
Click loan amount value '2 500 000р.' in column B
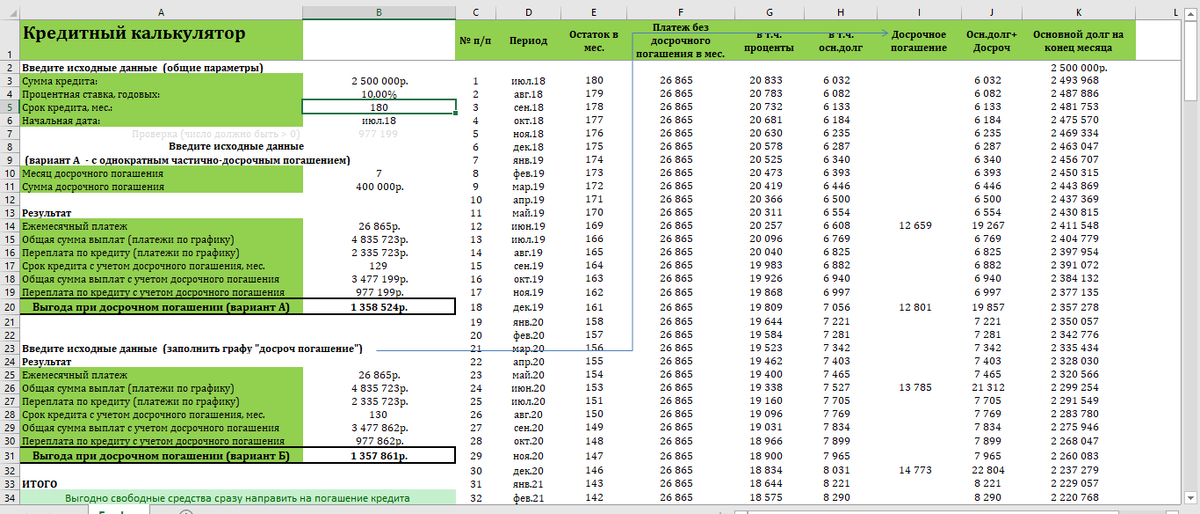coord(379,80)
